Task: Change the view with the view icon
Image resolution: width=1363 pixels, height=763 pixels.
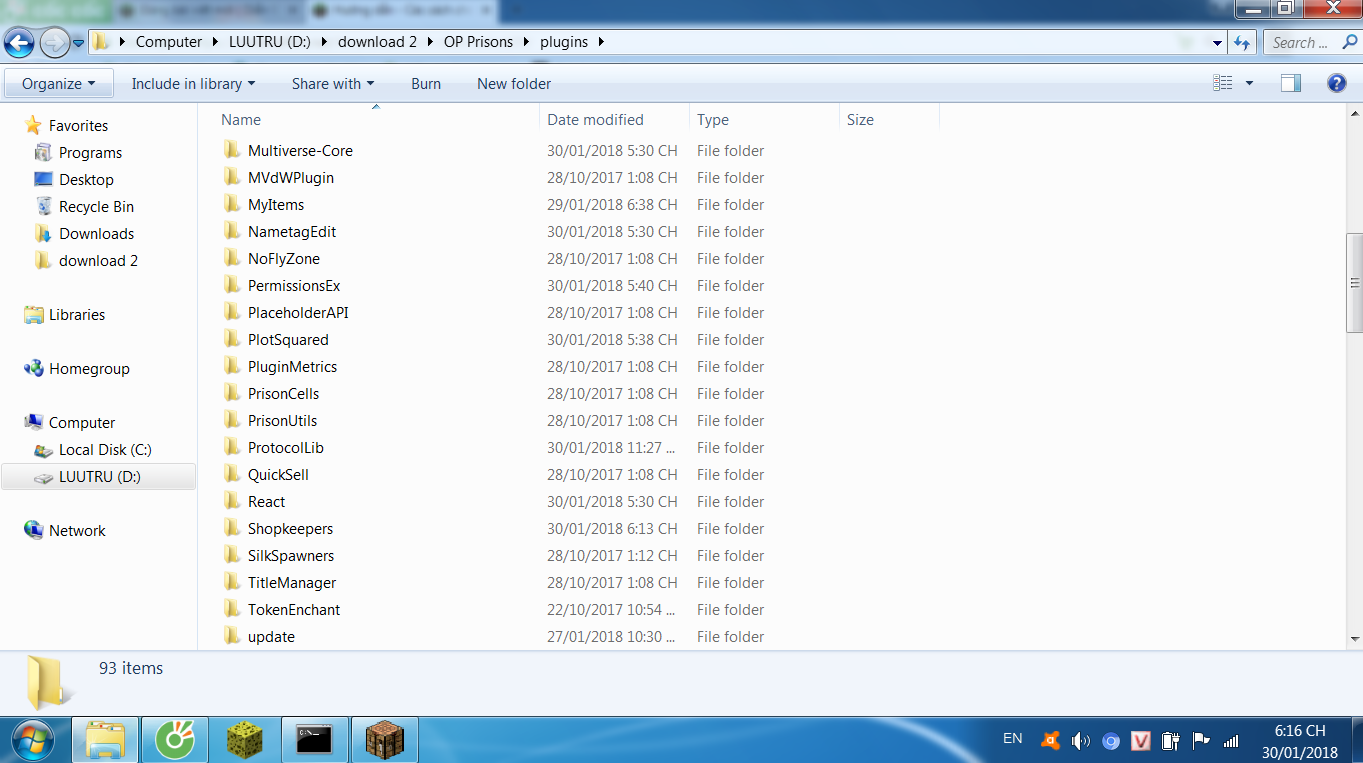Action: pos(1222,84)
